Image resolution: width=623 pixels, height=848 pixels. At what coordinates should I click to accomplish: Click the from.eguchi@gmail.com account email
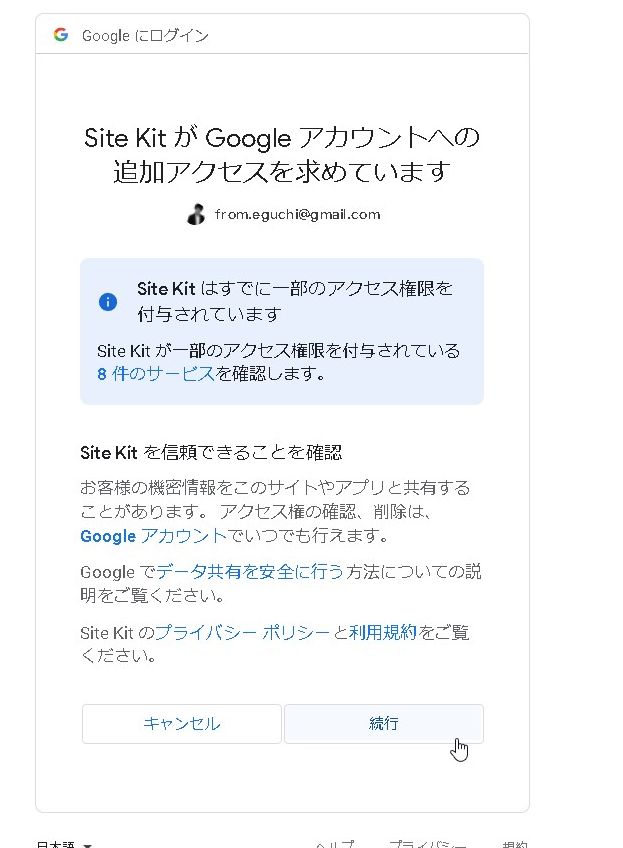pos(297,214)
